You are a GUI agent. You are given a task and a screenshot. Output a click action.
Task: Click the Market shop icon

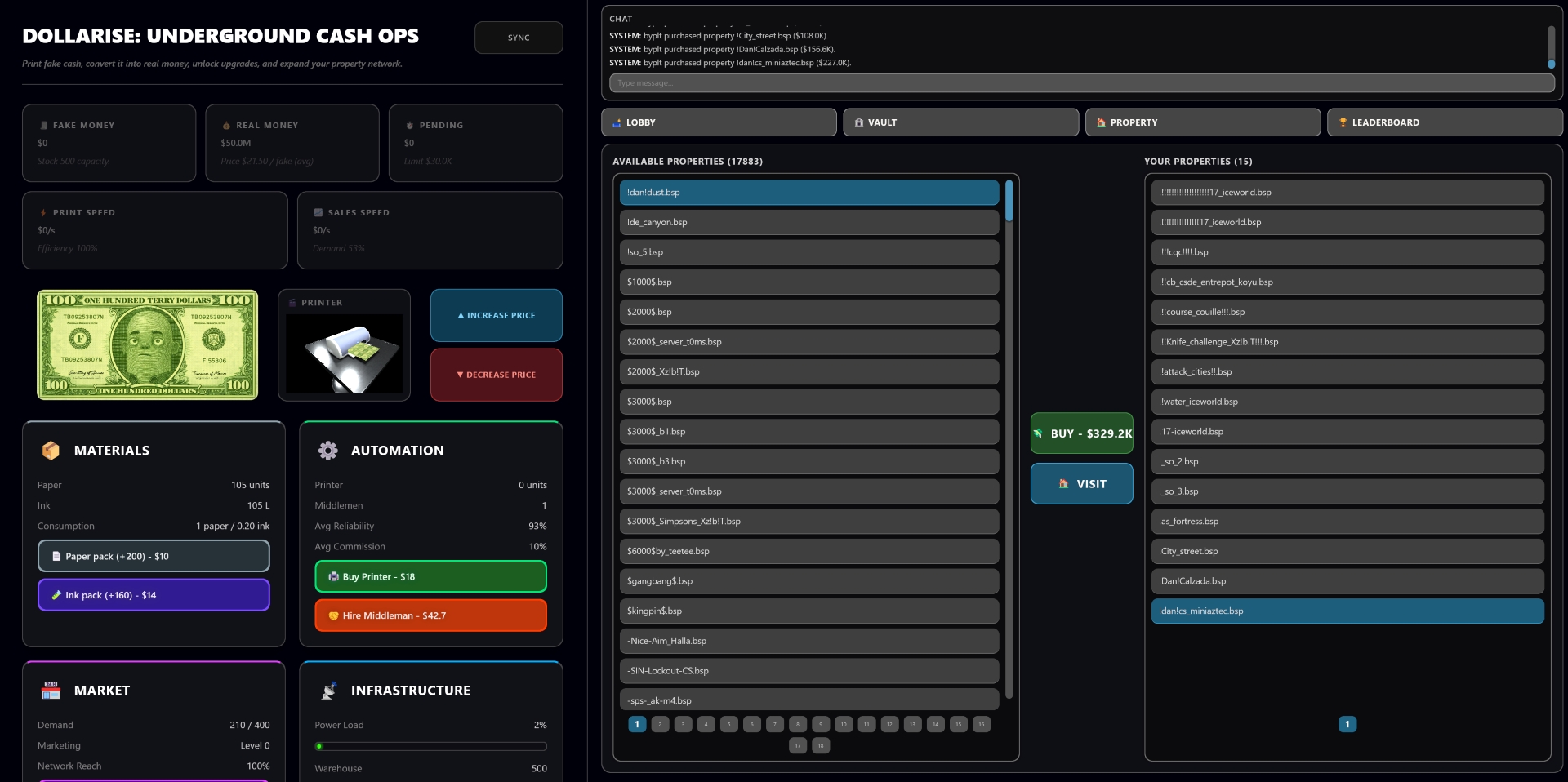tap(51, 691)
